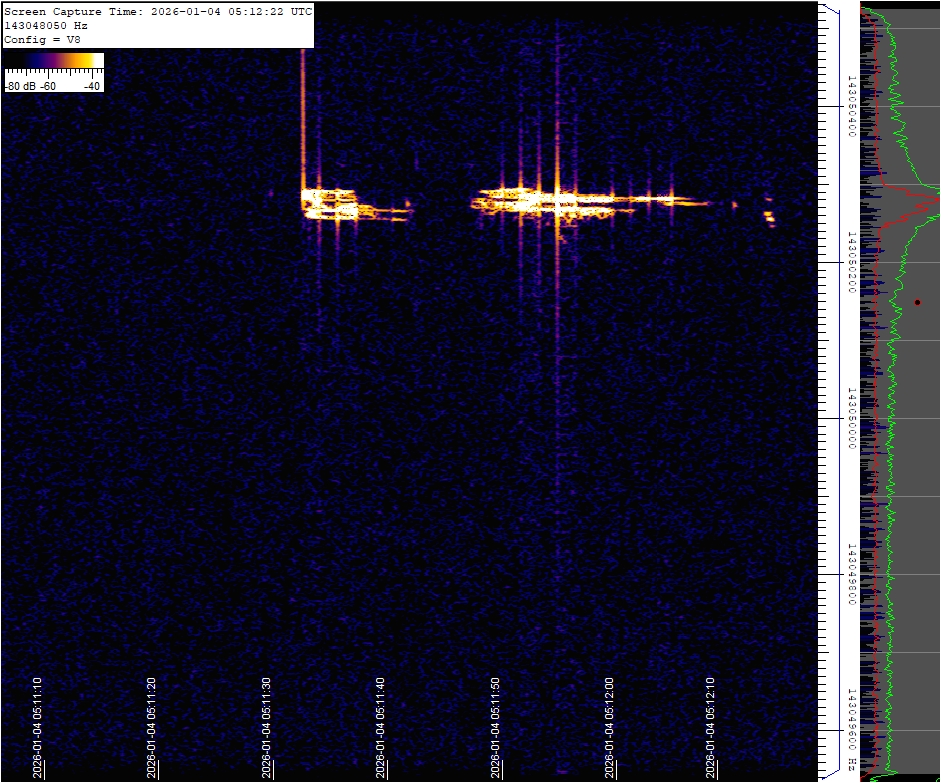
Task: Click the 05:12:00 time axis label
Action: [x=609, y=727]
